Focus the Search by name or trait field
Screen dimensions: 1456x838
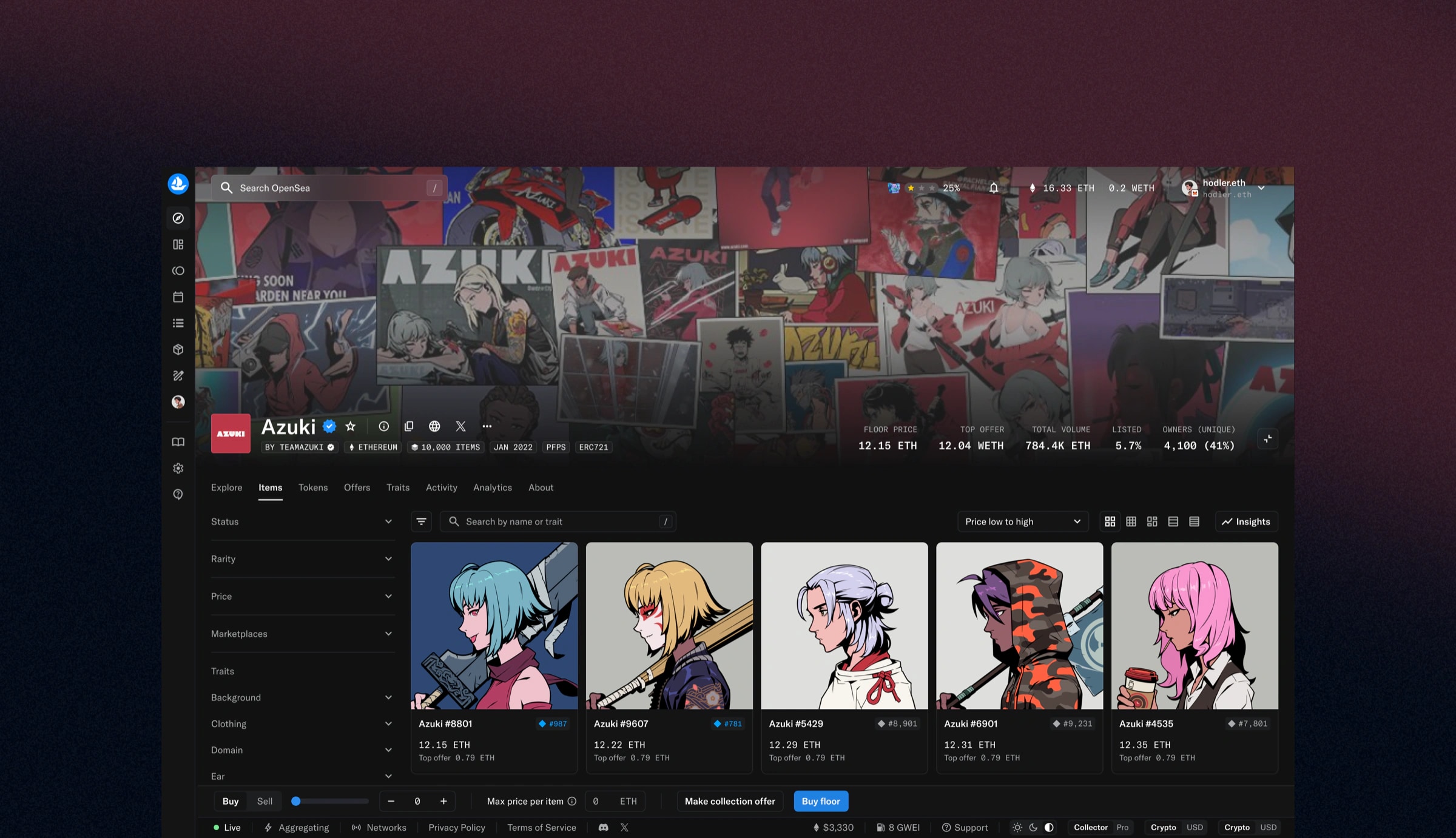(x=558, y=521)
